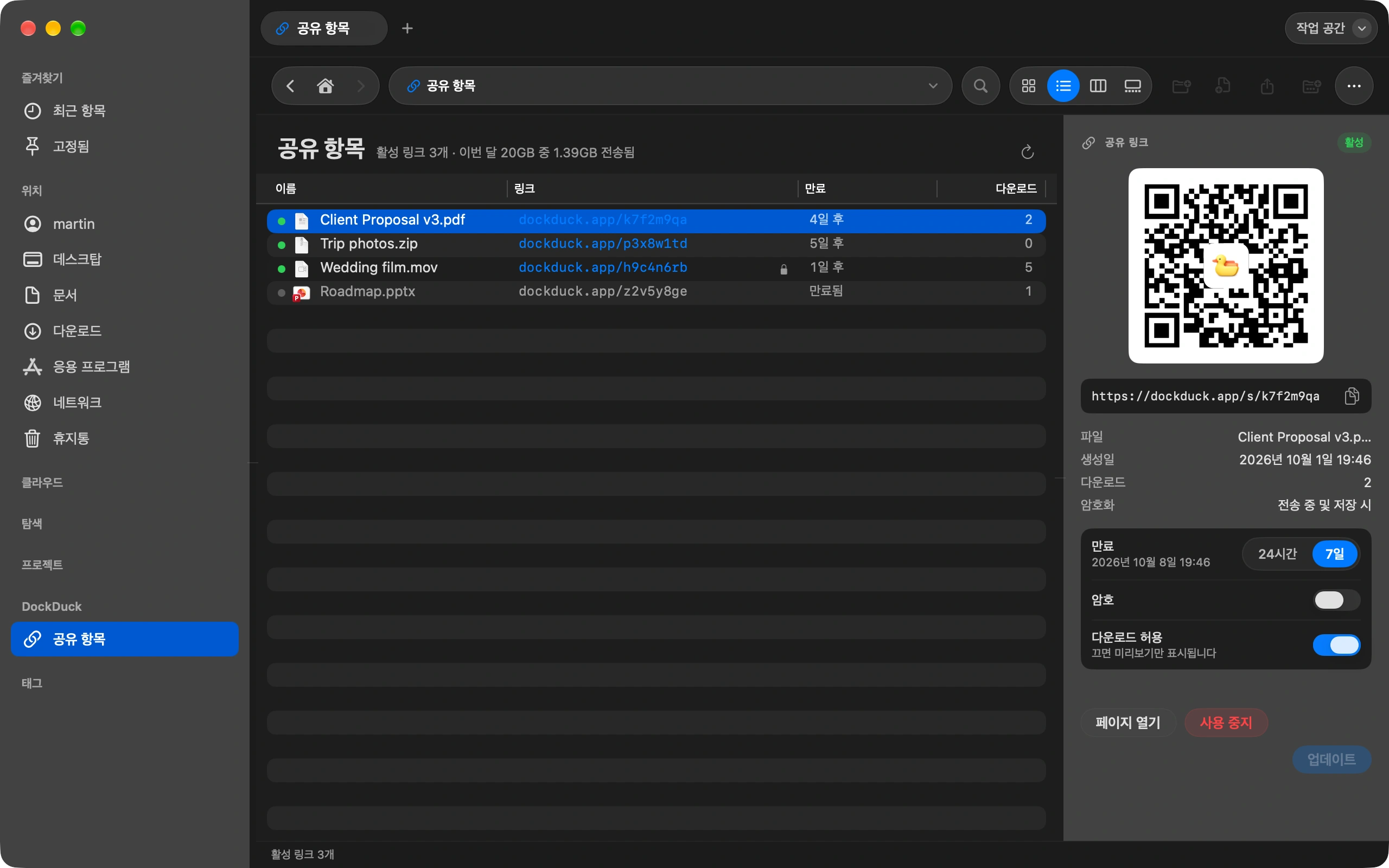Go to home folder
Viewport: 1389px width, 868px height.
tap(326, 86)
